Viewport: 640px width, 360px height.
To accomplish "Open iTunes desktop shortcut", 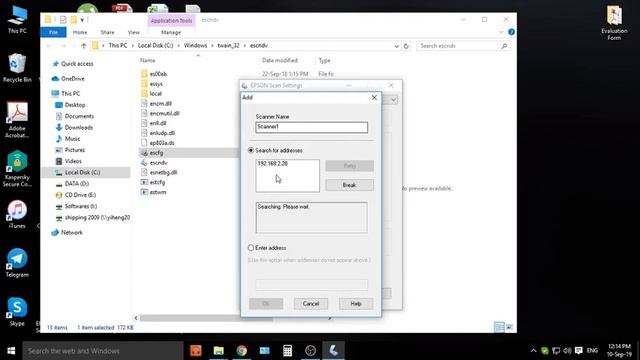I will [x=17, y=214].
